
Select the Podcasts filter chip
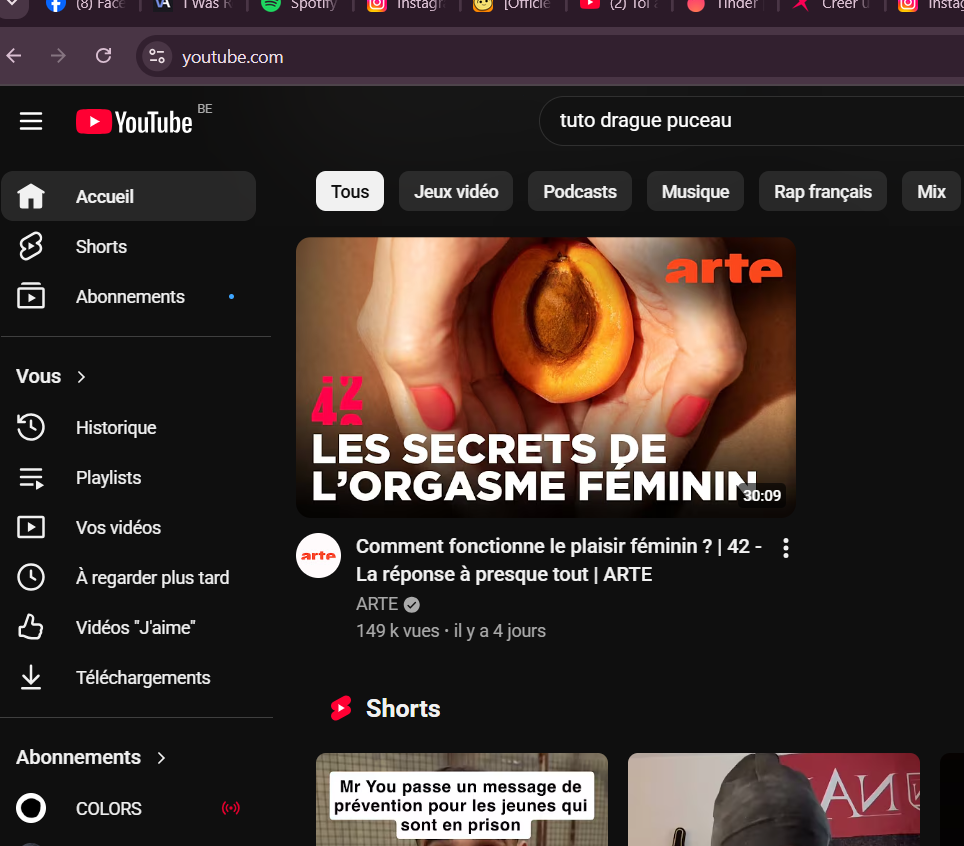(580, 192)
